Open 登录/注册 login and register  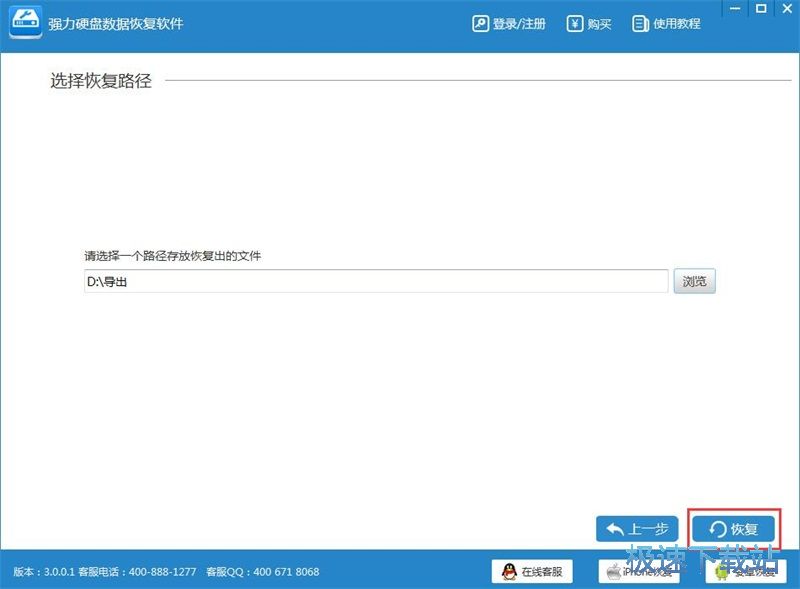point(509,24)
